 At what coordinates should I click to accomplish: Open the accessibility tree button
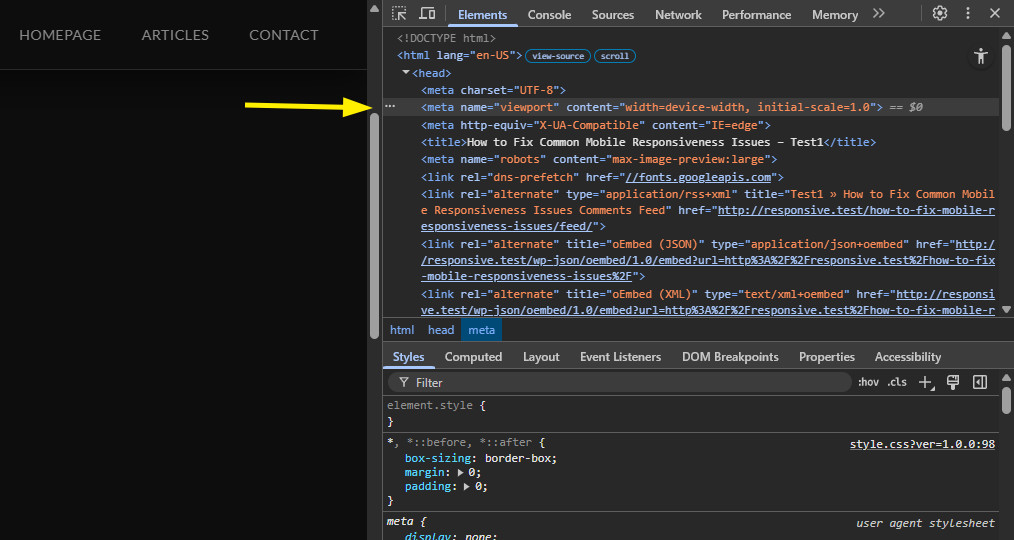980,56
